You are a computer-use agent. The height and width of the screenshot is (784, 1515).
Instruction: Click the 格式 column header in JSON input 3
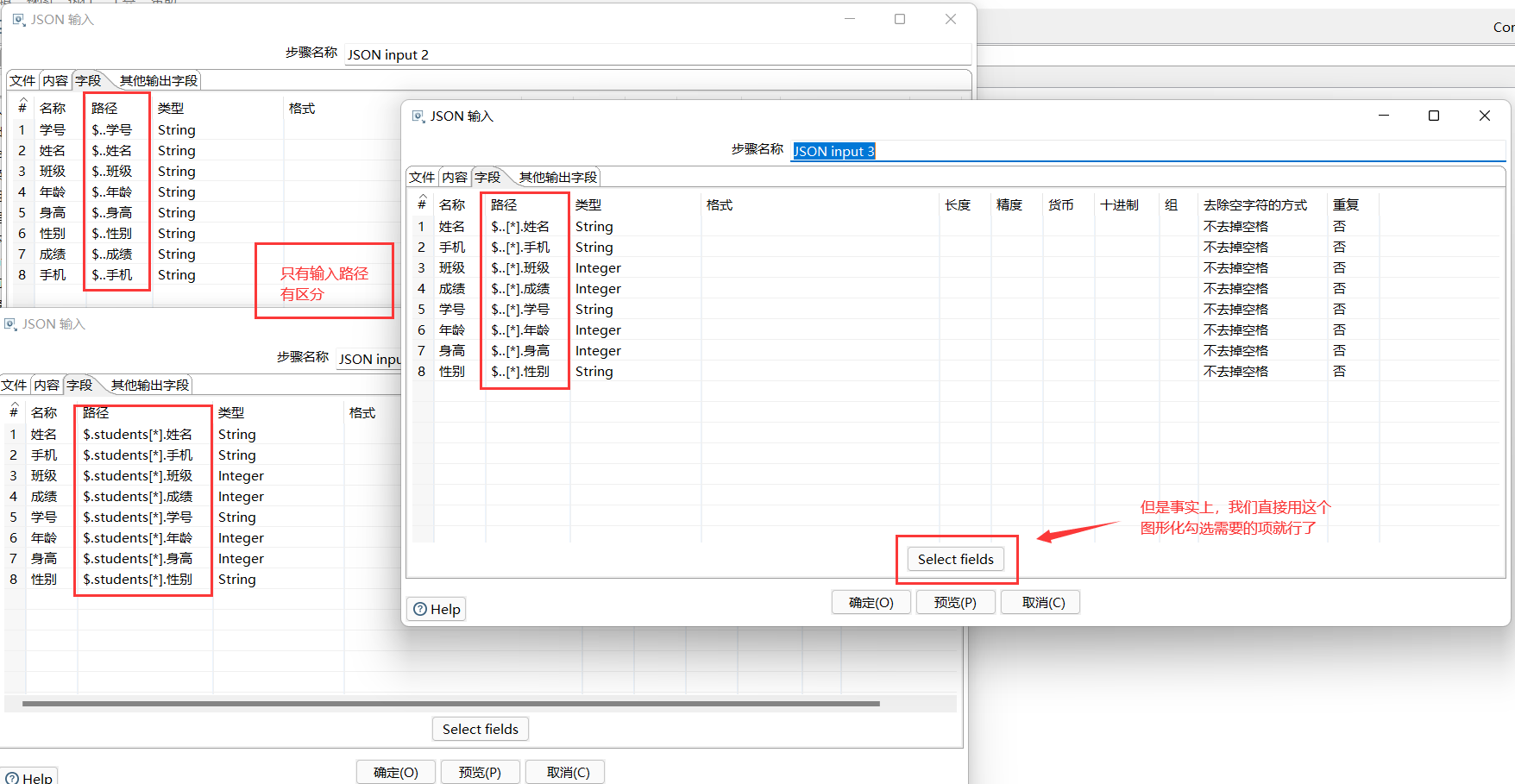(x=820, y=204)
